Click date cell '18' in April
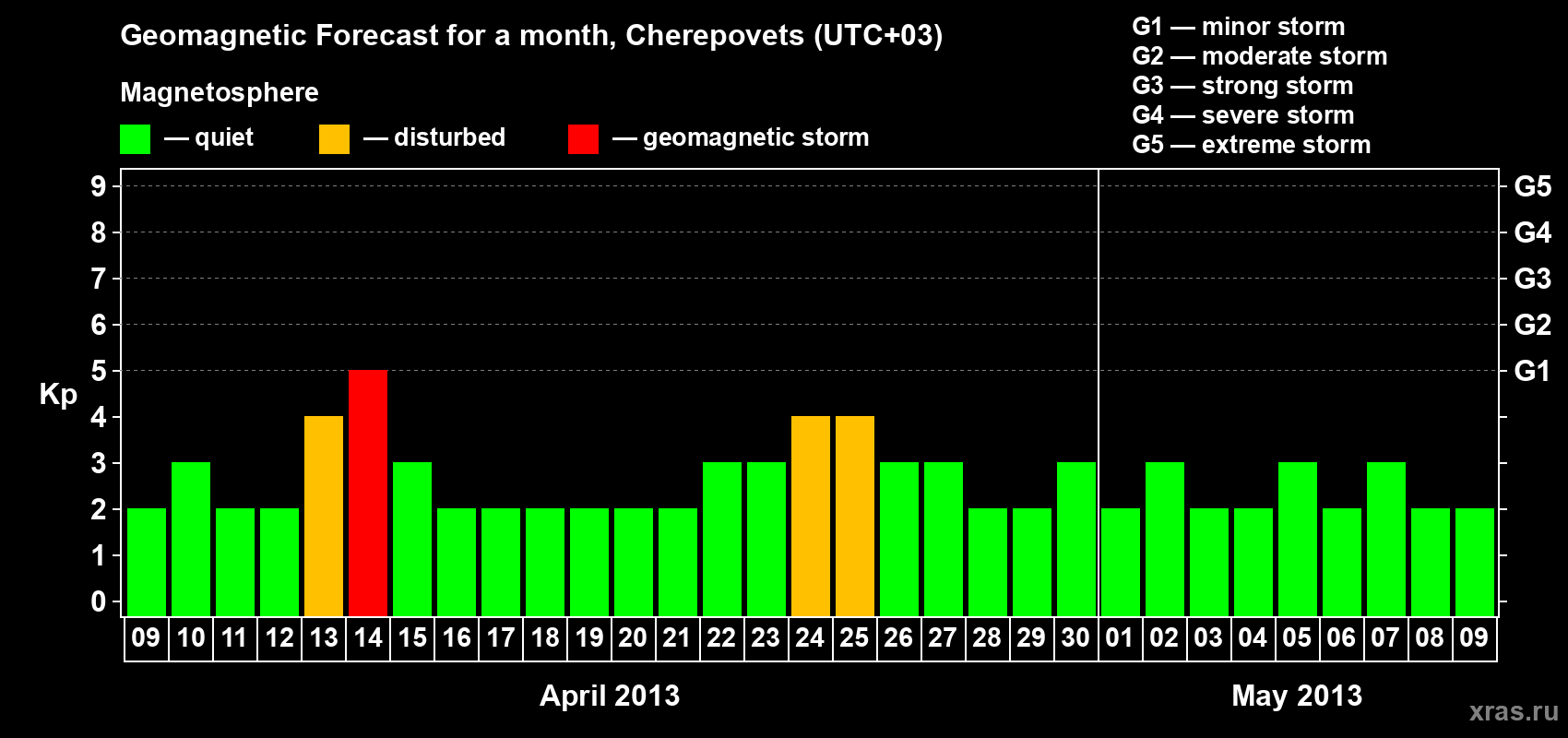 [x=545, y=638]
